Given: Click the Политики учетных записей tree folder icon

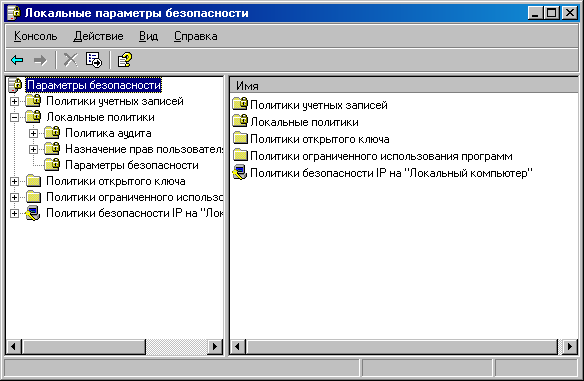Looking at the screenshot, I should coord(33,101).
